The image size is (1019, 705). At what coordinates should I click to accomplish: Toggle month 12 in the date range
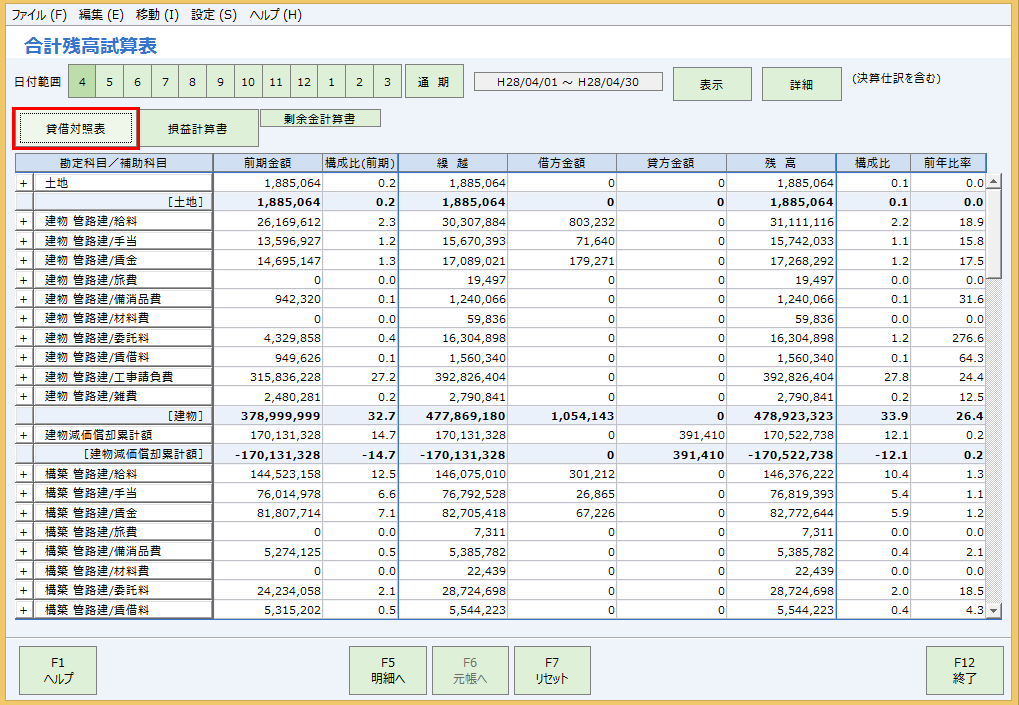tap(304, 84)
